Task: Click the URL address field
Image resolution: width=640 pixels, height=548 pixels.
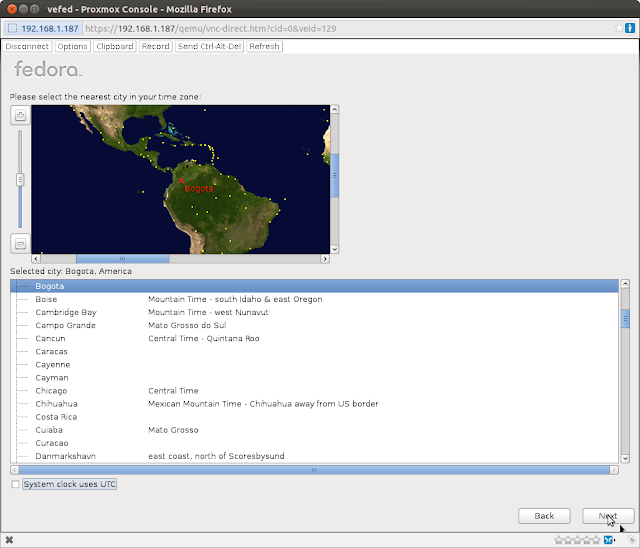Action: [x=347, y=29]
